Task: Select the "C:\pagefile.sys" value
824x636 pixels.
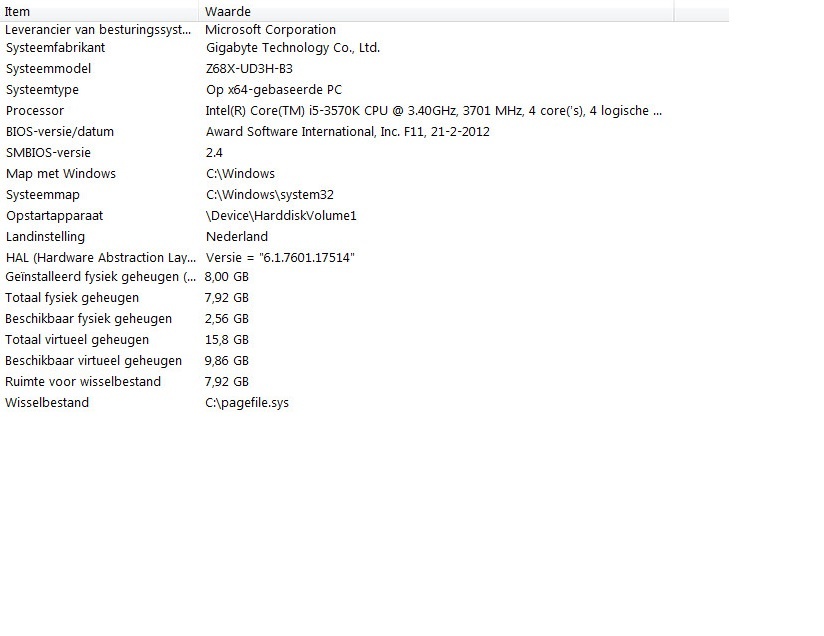Action: tap(247, 403)
